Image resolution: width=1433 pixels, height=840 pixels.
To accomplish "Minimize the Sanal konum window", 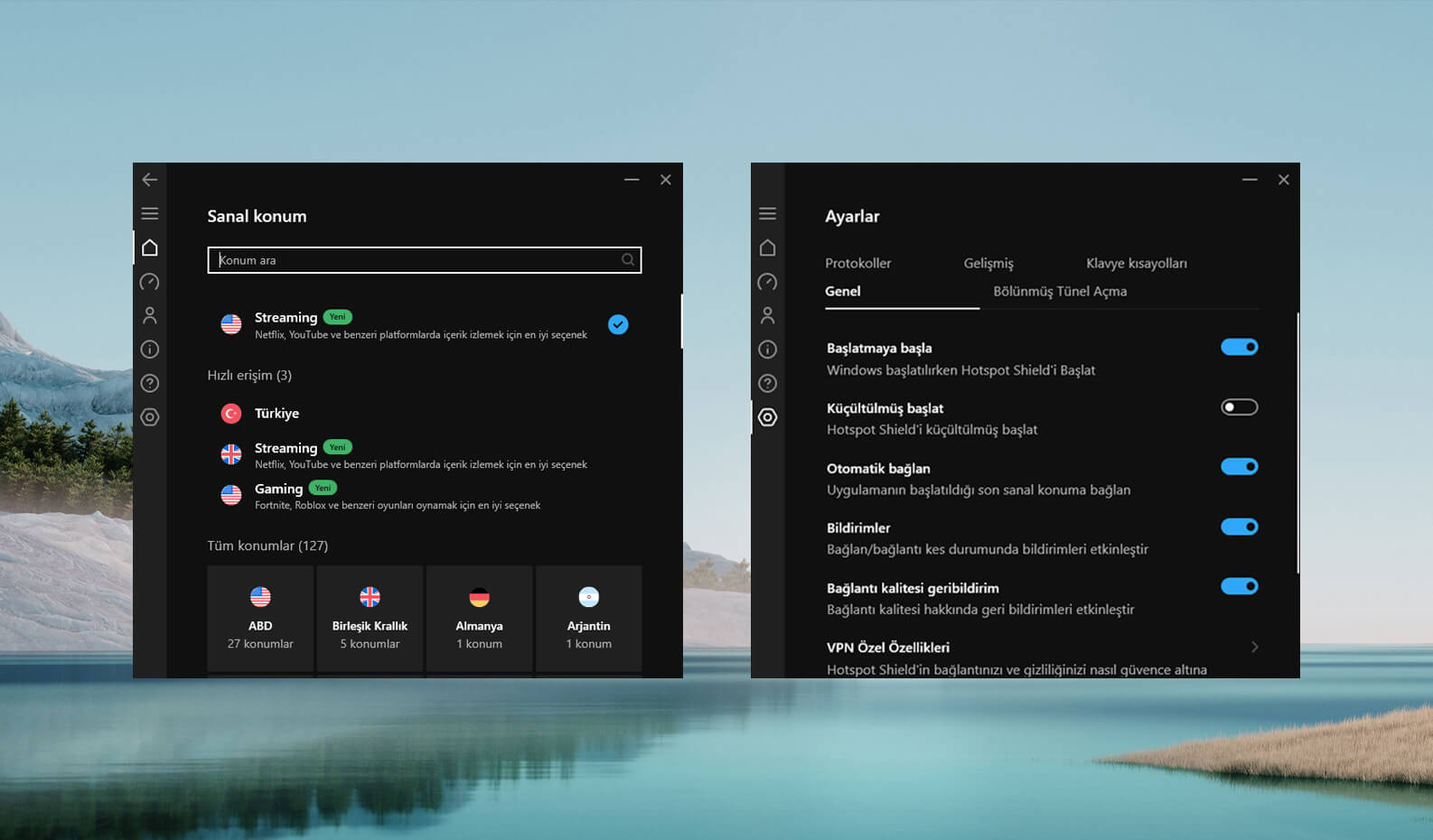I will [632, 180].
